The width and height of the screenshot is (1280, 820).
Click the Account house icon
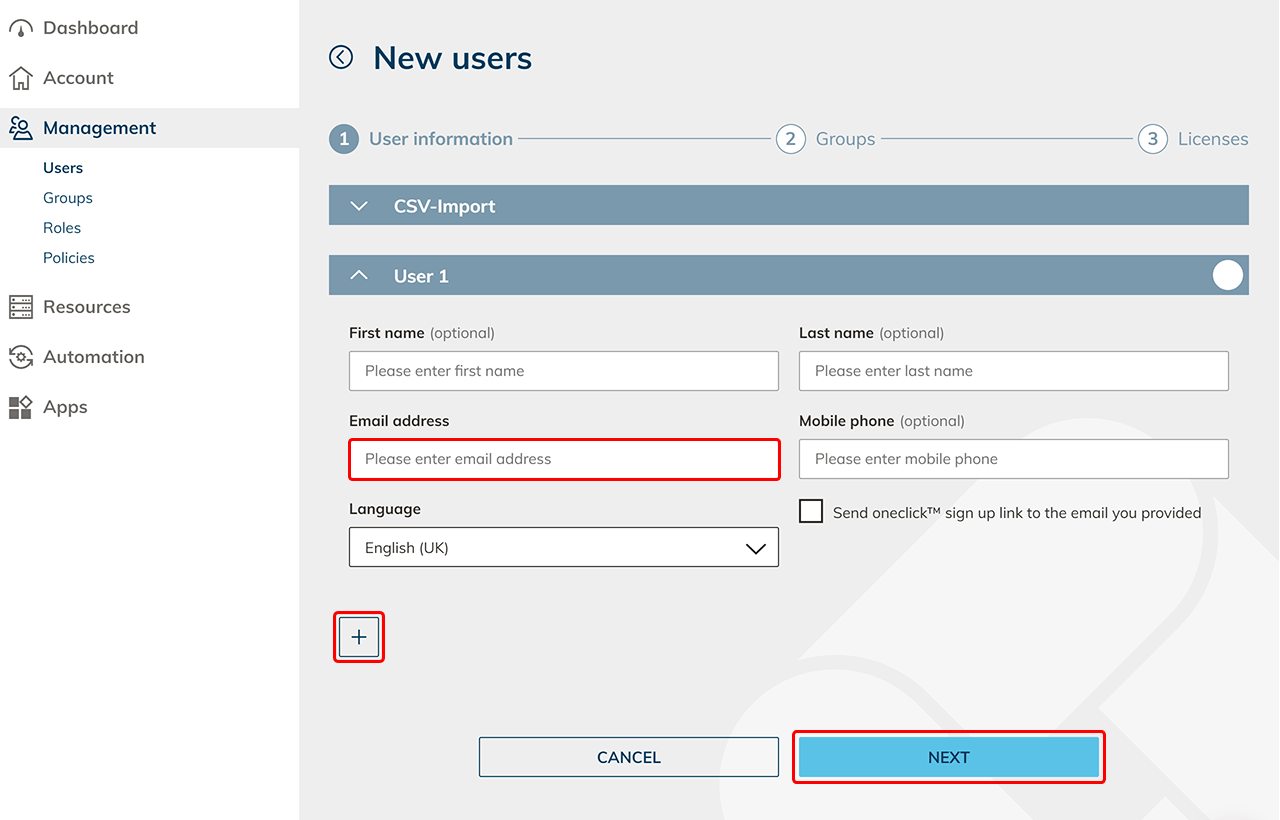pyautogui.click(x=20, y=78)
